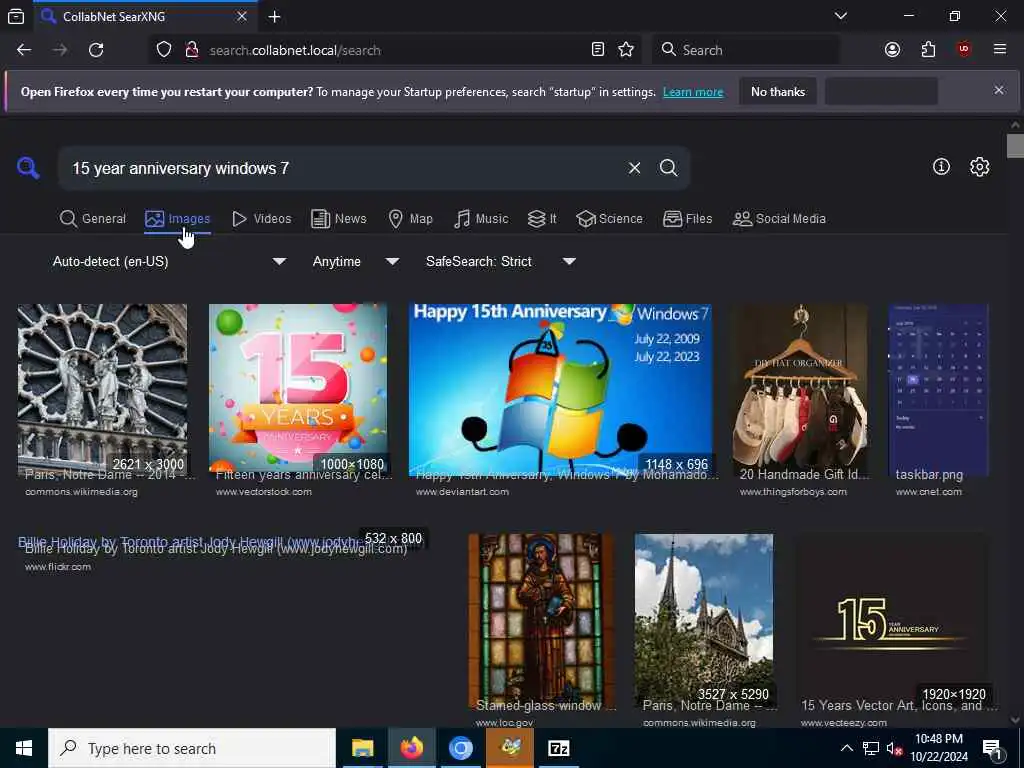Viewport: 1024px width, 768px height.
Task: Open the Map category
Action: tap(411, 219)
